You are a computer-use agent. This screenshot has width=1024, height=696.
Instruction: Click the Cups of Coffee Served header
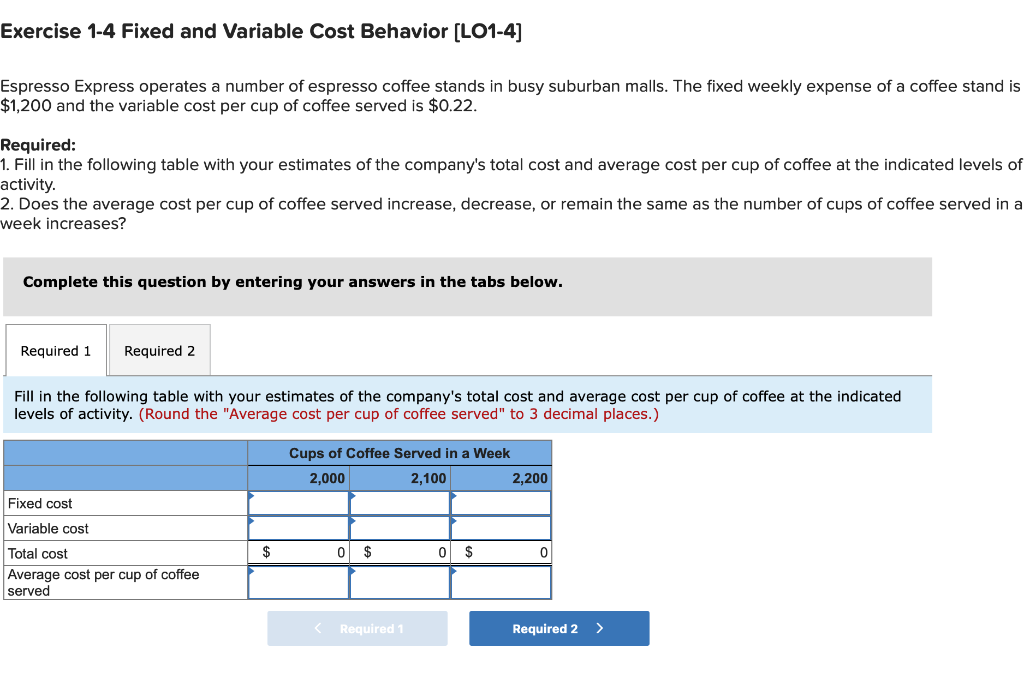pyautogui.click(x=399, y=453)
